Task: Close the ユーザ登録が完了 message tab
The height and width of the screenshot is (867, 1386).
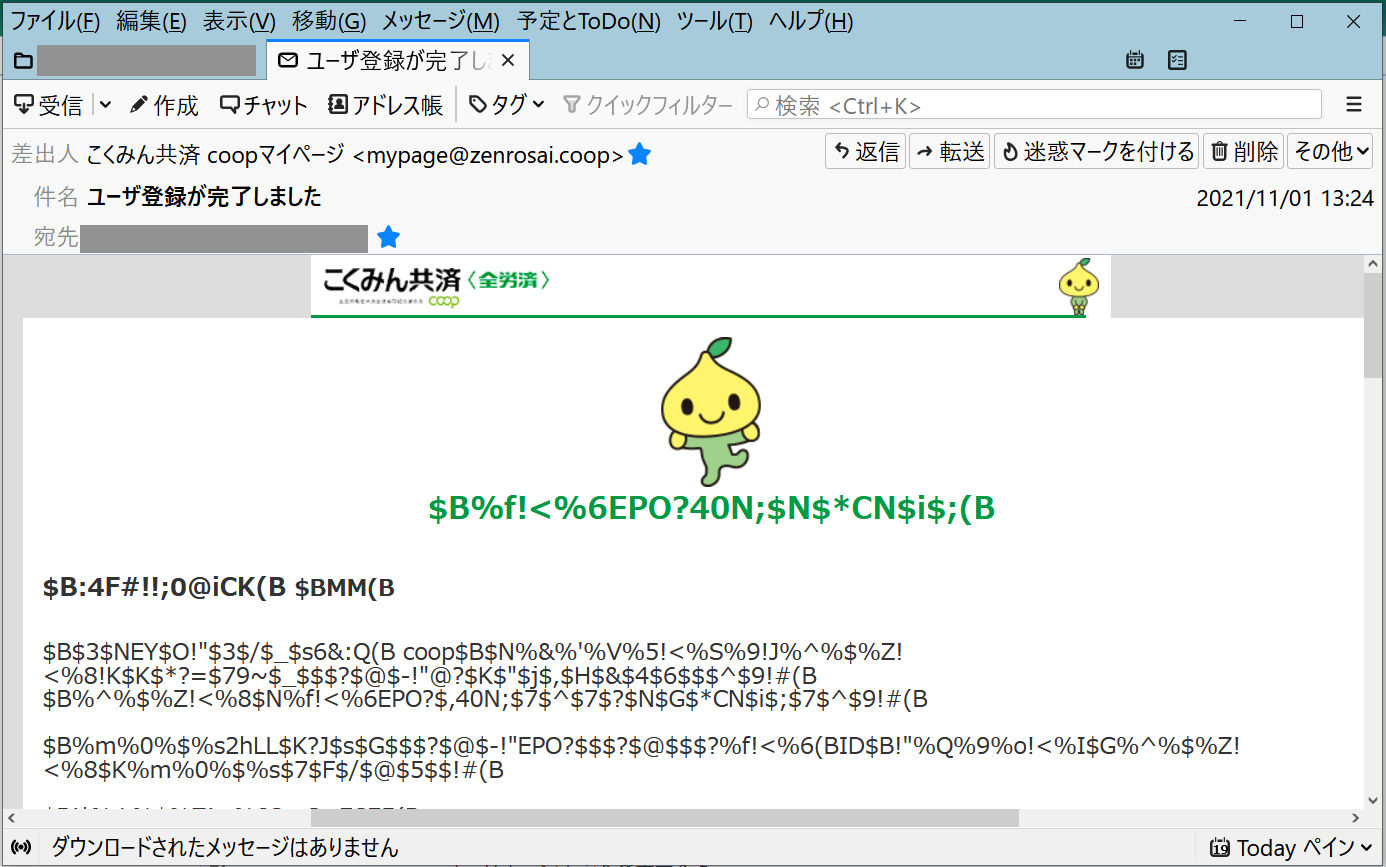Action: point(508,62)
